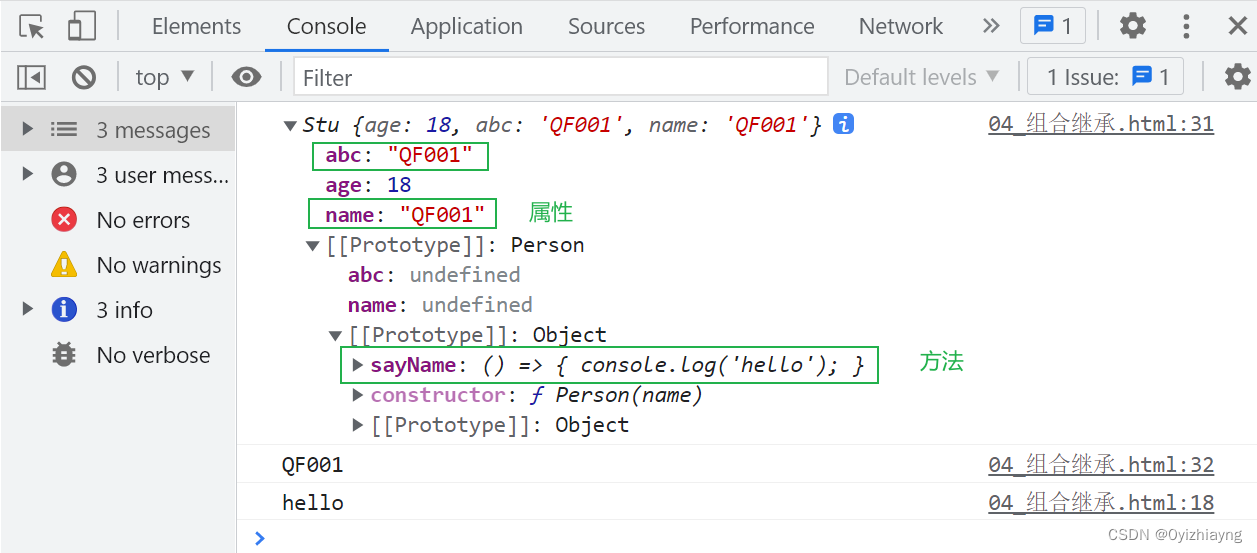Switch to the Elements tab
The image size is (1257, 553).
[196, 26]
